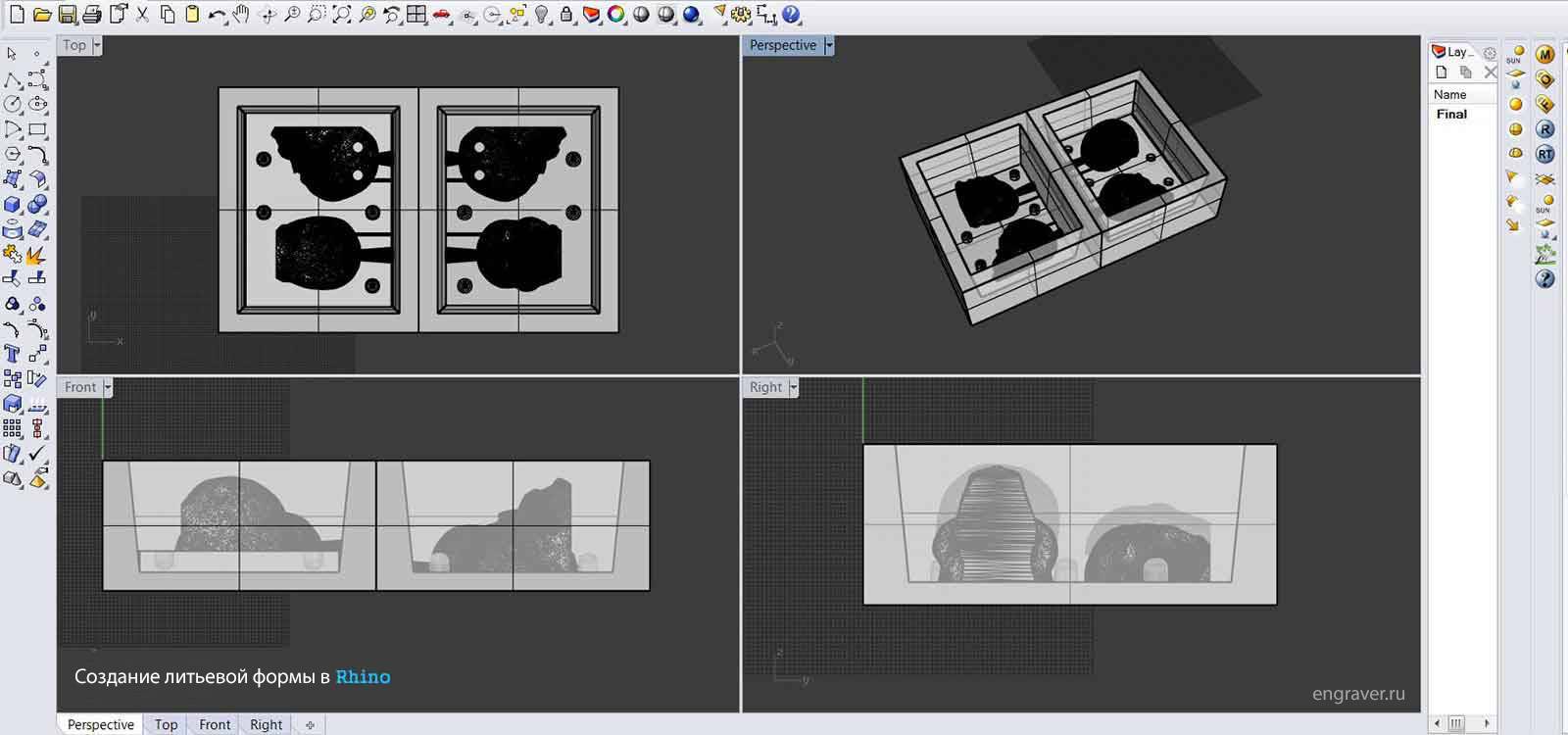1568x735 pixels.
Task: Activate Zoom Extents tool
Action: coord(342,15)
